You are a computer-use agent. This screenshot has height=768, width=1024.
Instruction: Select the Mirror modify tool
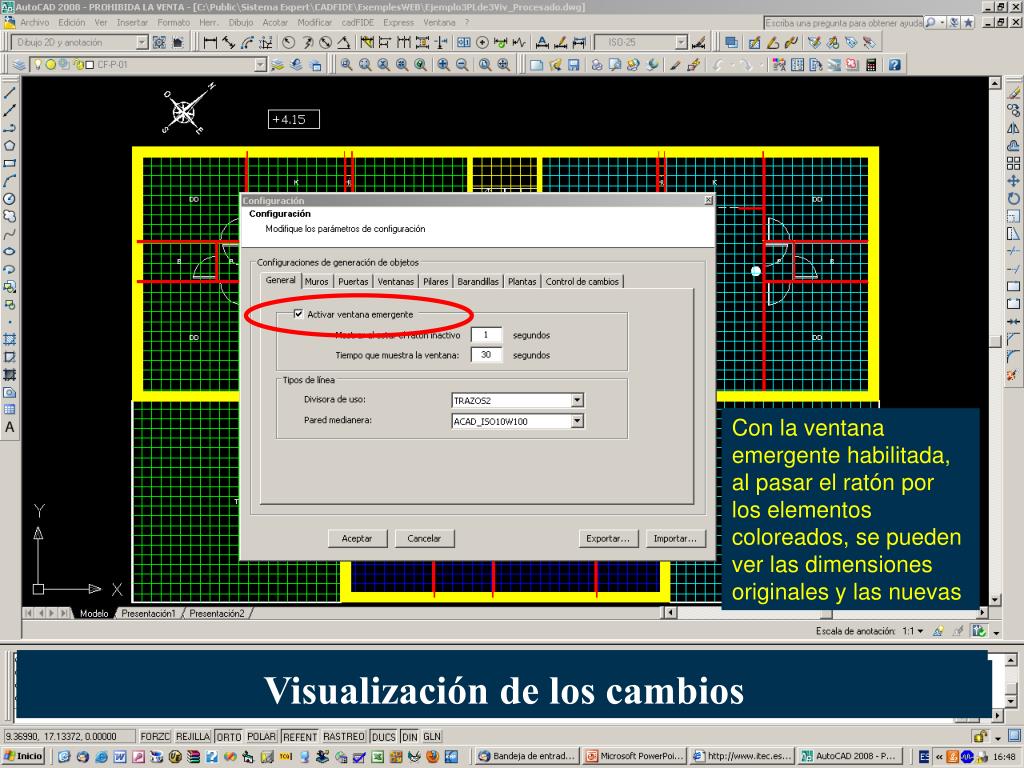click(1013, 128)
